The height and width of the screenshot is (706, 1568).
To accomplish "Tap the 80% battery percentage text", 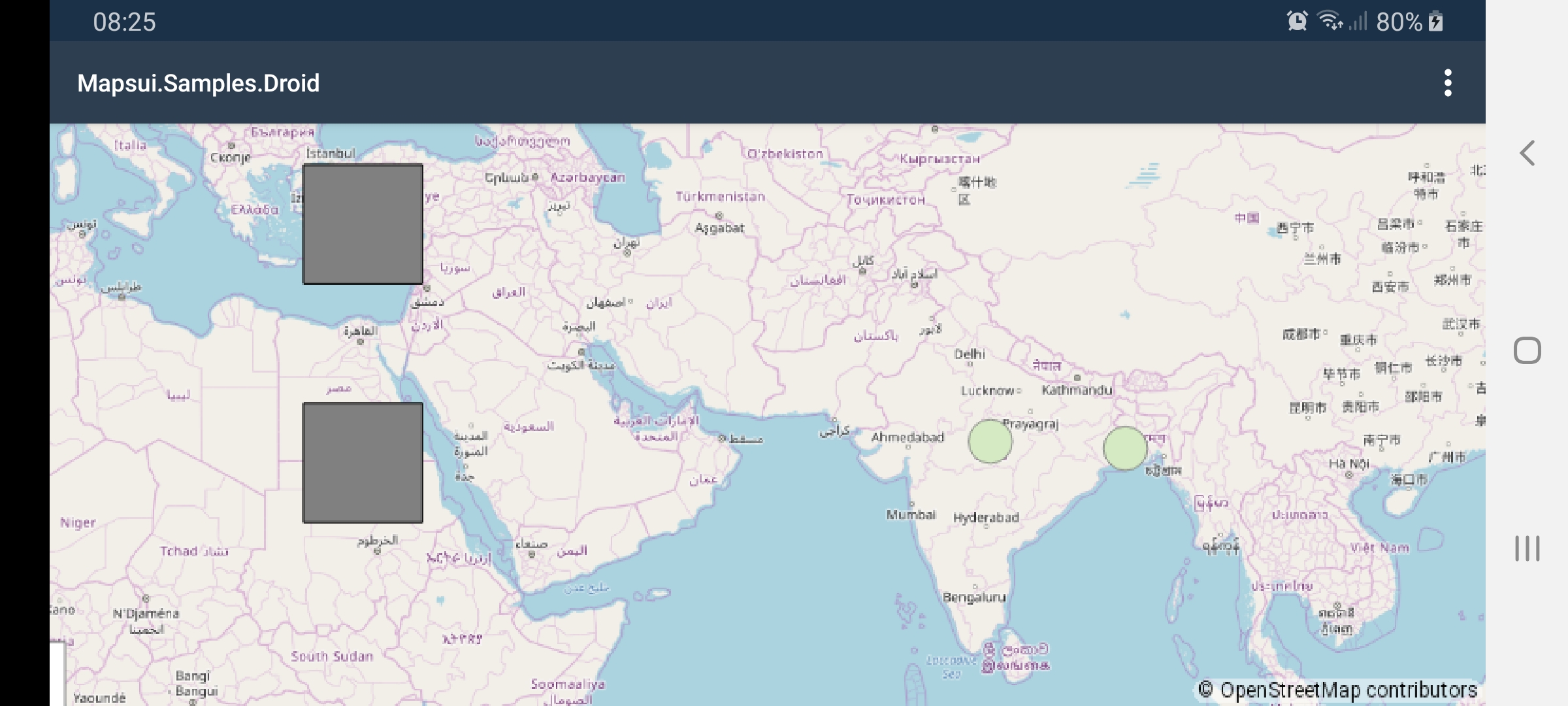I will click(1399, 22).
